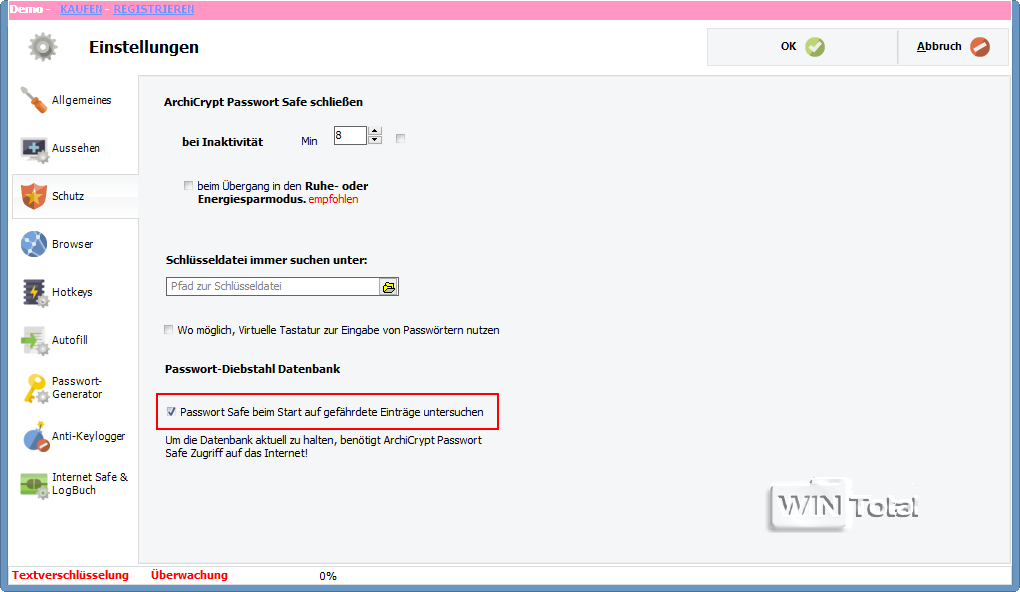Viewport: 1020px width, 592px height.
Task: Click the Pfad zur Schlüsseldatei input field
Action: pos(273,287)
